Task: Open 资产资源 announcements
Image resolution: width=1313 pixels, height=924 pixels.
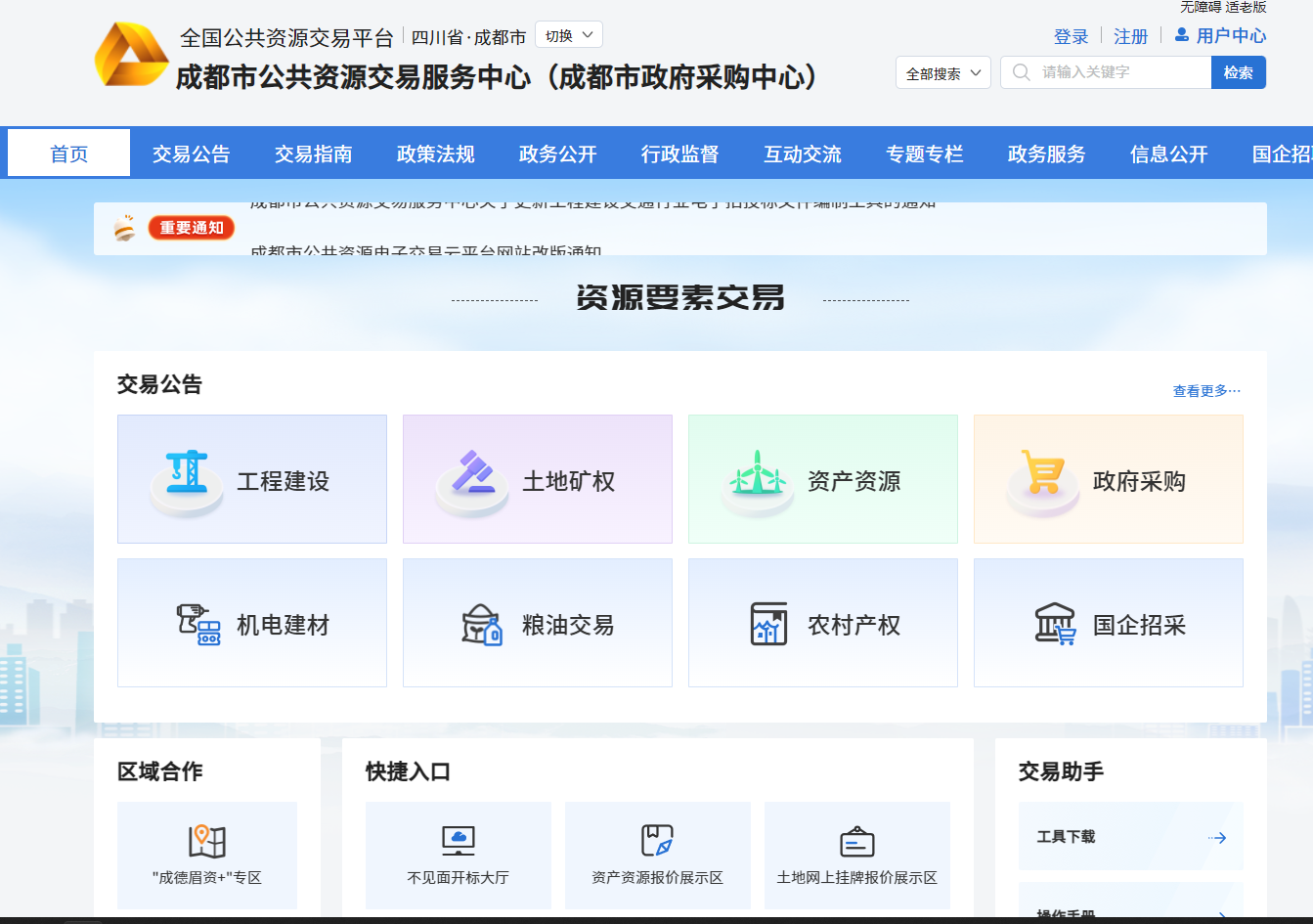Action: pos(822,478)
